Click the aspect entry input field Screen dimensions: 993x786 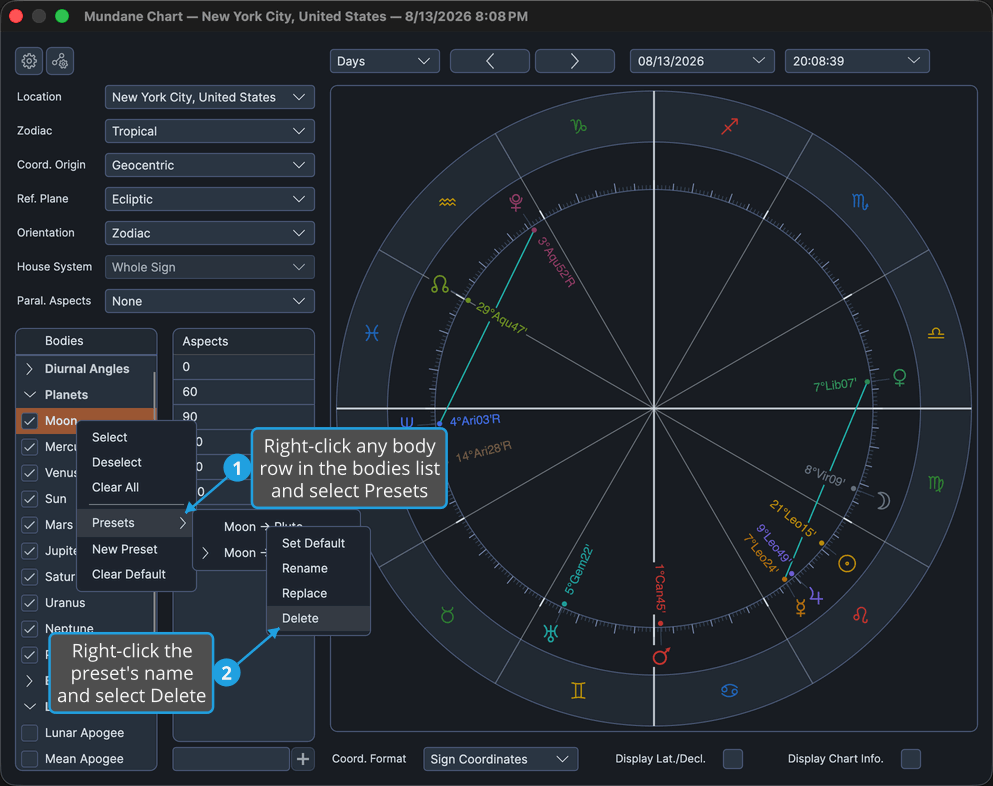[x=231, y=759]
